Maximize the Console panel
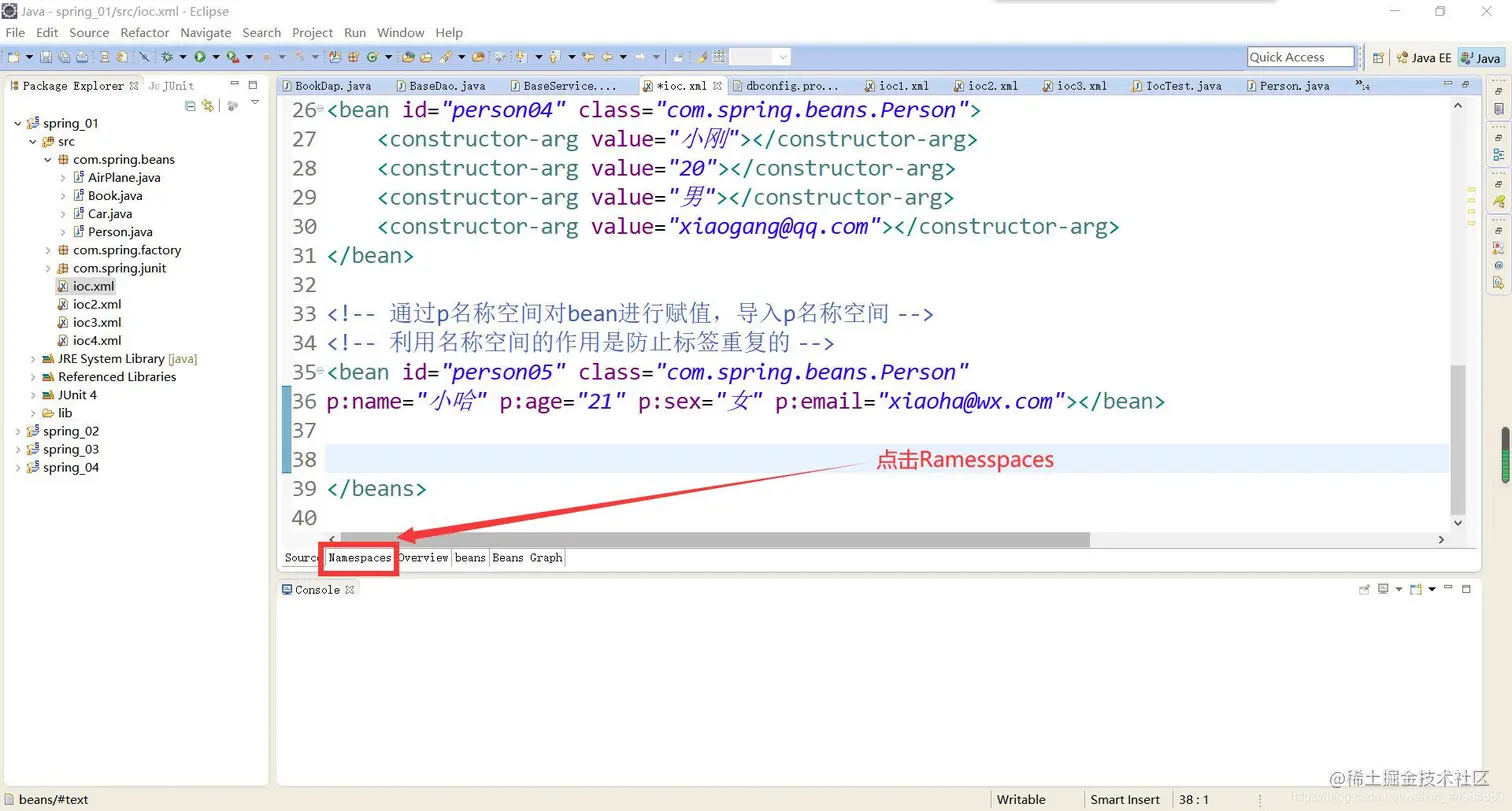 pyautogui.click(x=1467, y=589)
